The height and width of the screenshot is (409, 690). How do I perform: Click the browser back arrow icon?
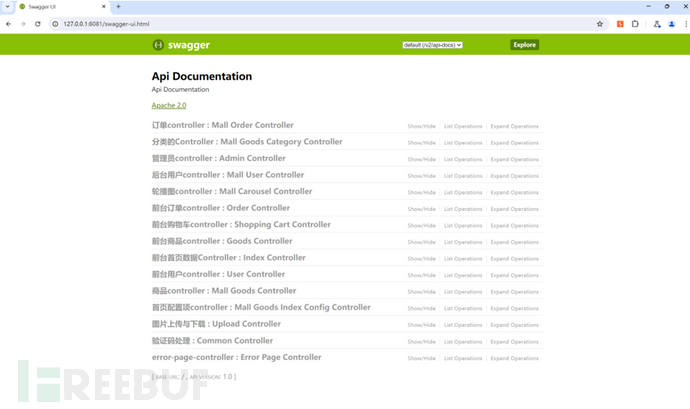pyautogui.click(x=9, y=23)
